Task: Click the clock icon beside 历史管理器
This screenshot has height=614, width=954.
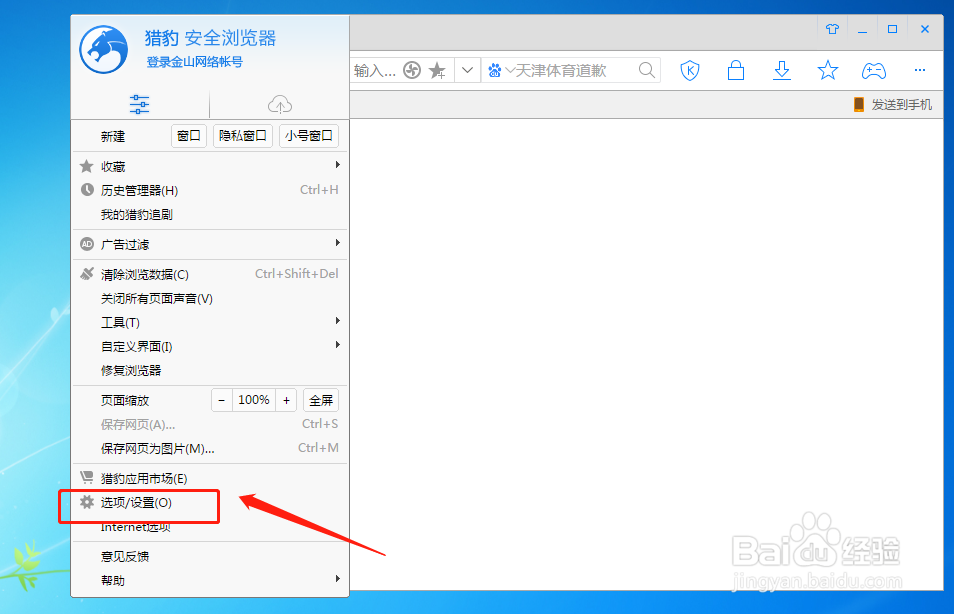Action: click(x=87, y=190)
